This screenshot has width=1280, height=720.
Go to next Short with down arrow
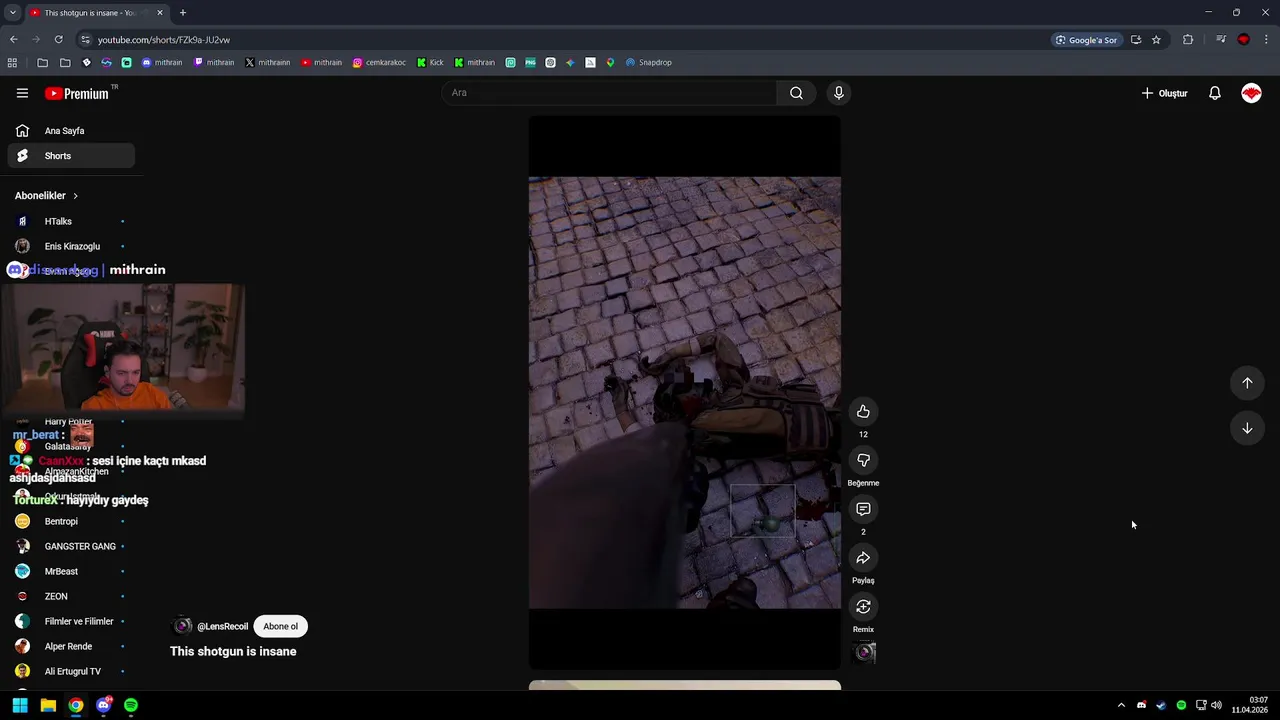1247,428
